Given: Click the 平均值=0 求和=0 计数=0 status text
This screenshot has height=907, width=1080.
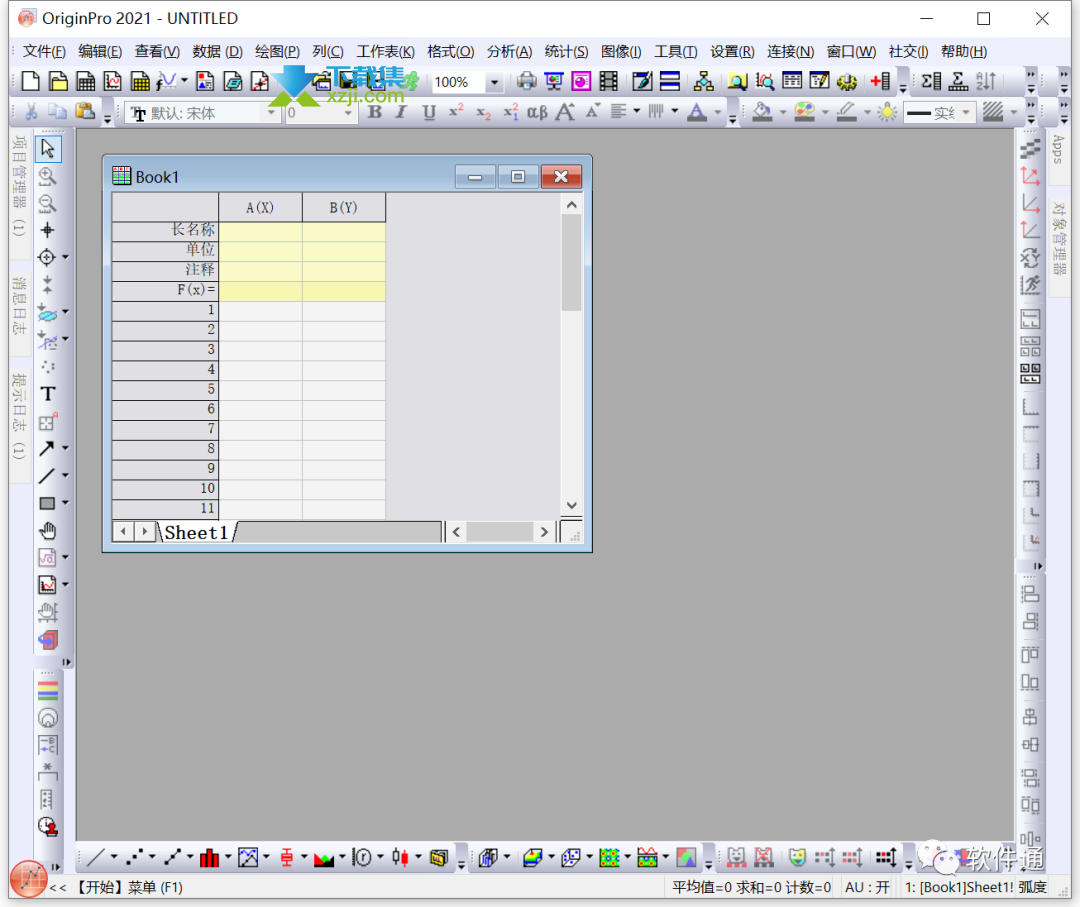Looking at the screenshot, I should [x=751, y=888].
